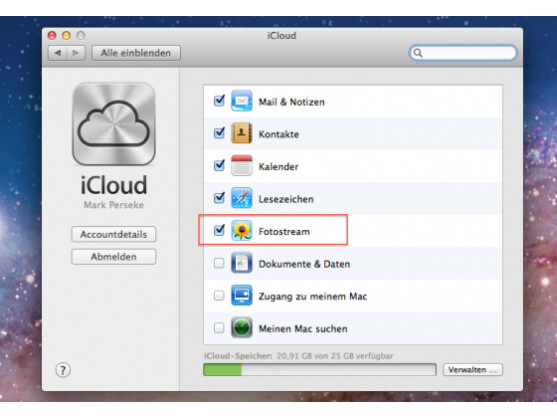Click the iCloud-Speicher availability text

tap(299, 356)
